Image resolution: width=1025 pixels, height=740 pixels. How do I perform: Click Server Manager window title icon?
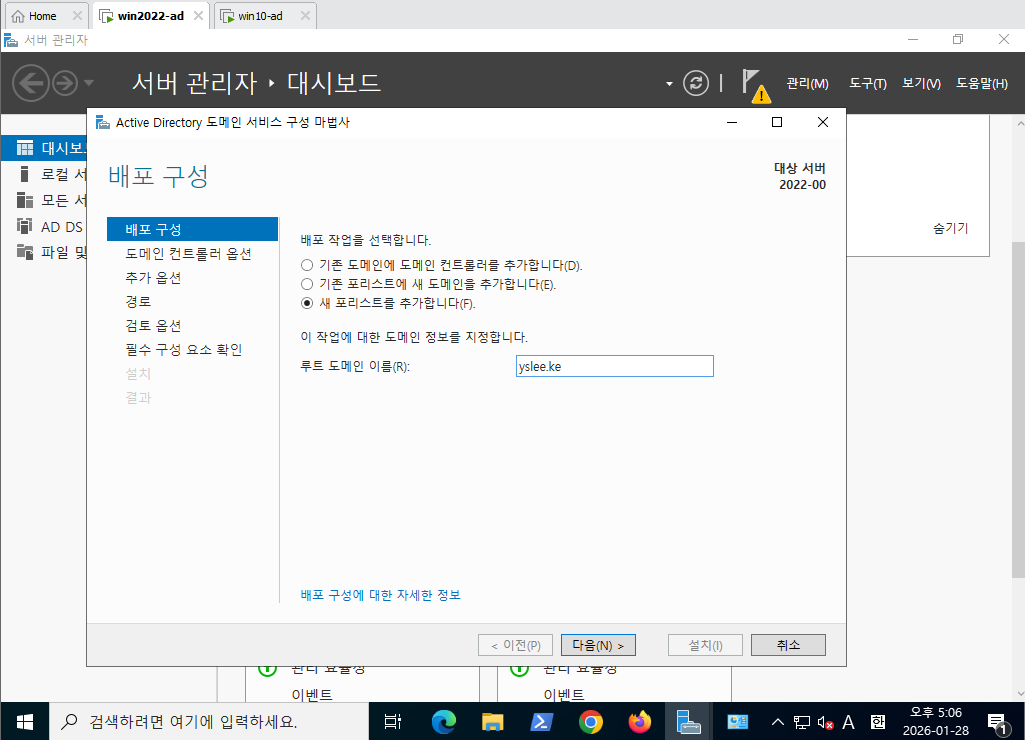point(11,40)
